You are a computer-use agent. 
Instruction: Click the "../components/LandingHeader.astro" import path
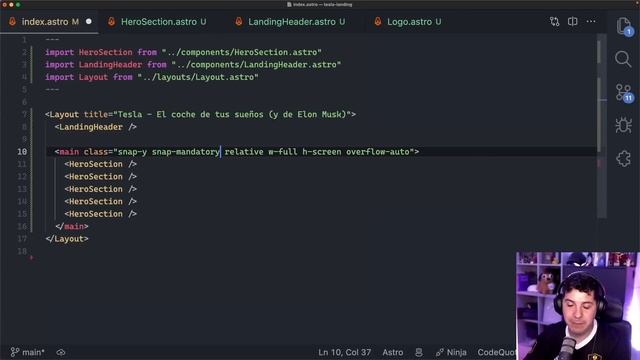point(256,64)
